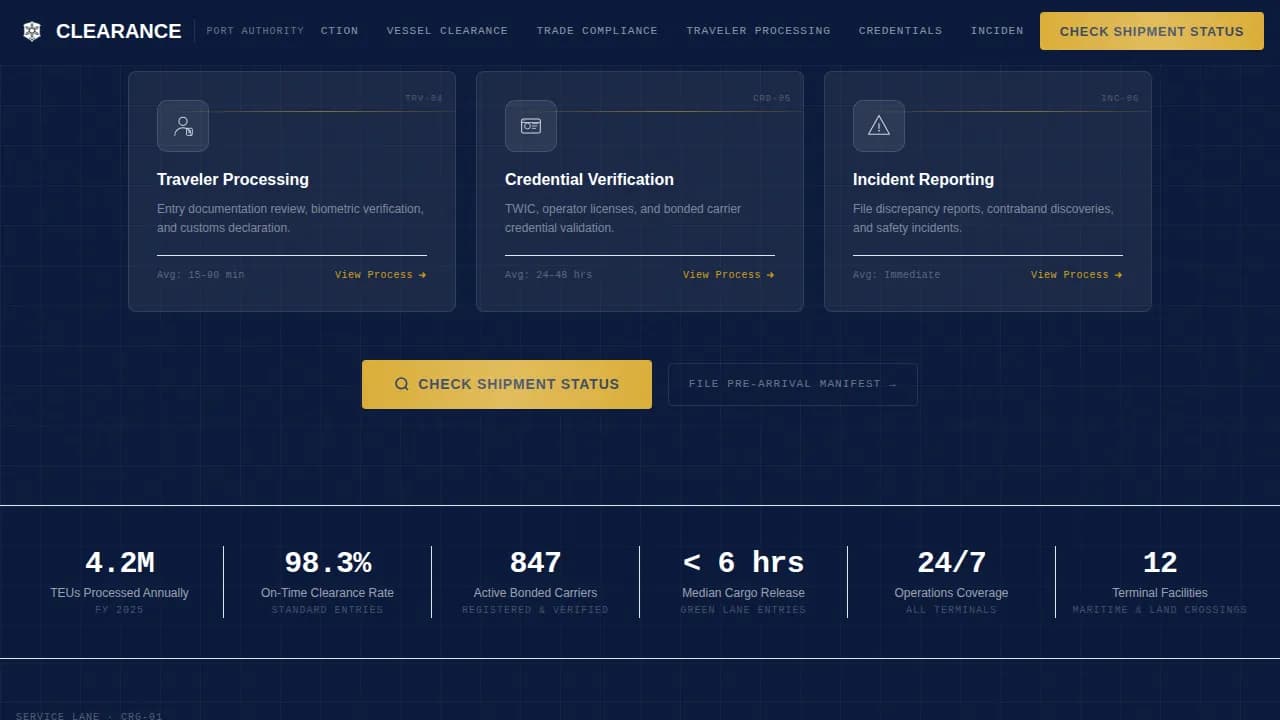Open the Vessel Clearance menu item

(447, 31)
